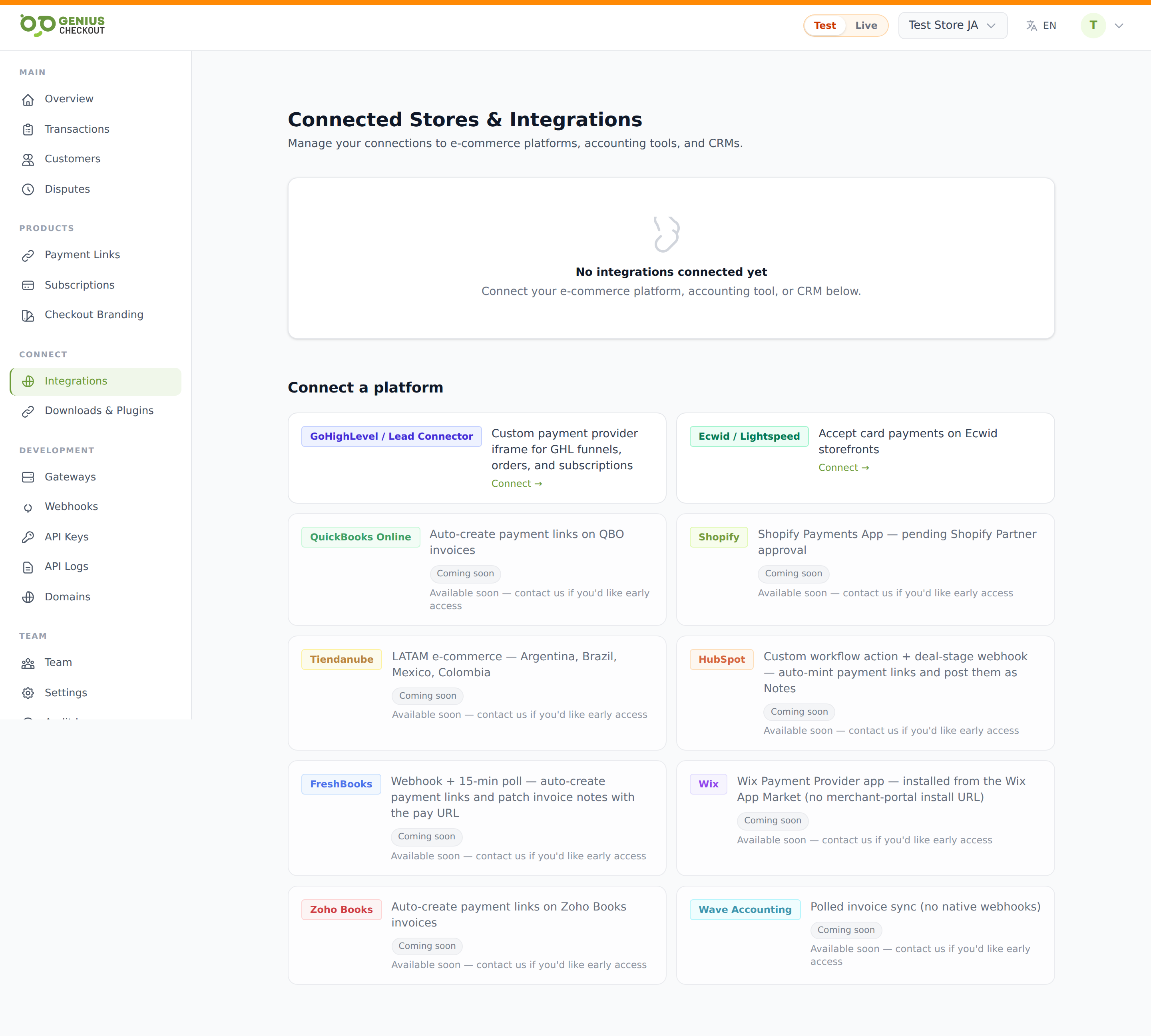Click the Tiendanube badge
The height and width of the screenshot is (1036, 1151).
click(x=342, y=660)
